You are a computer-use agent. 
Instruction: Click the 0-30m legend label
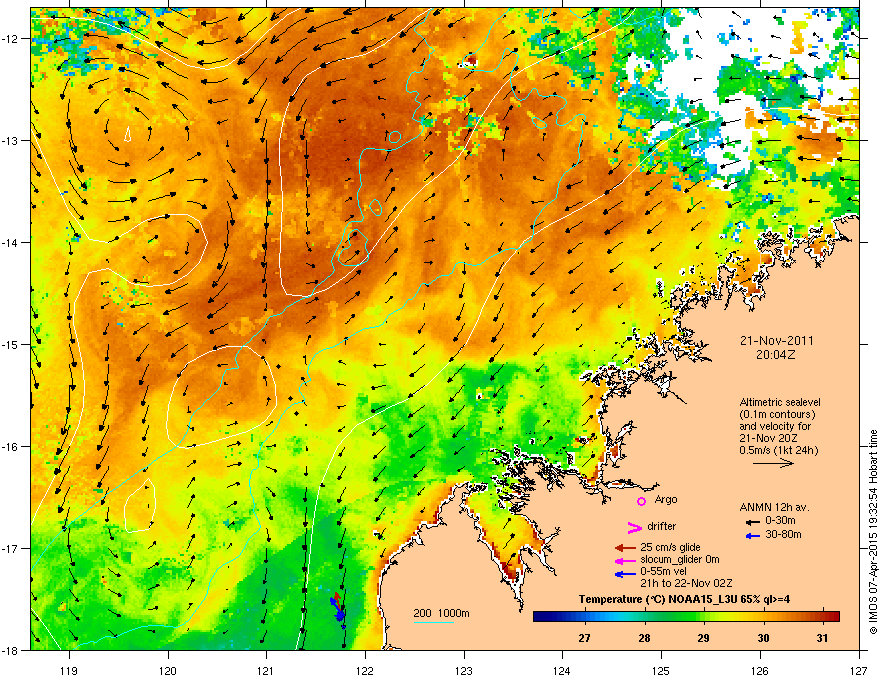coord(780,521)
